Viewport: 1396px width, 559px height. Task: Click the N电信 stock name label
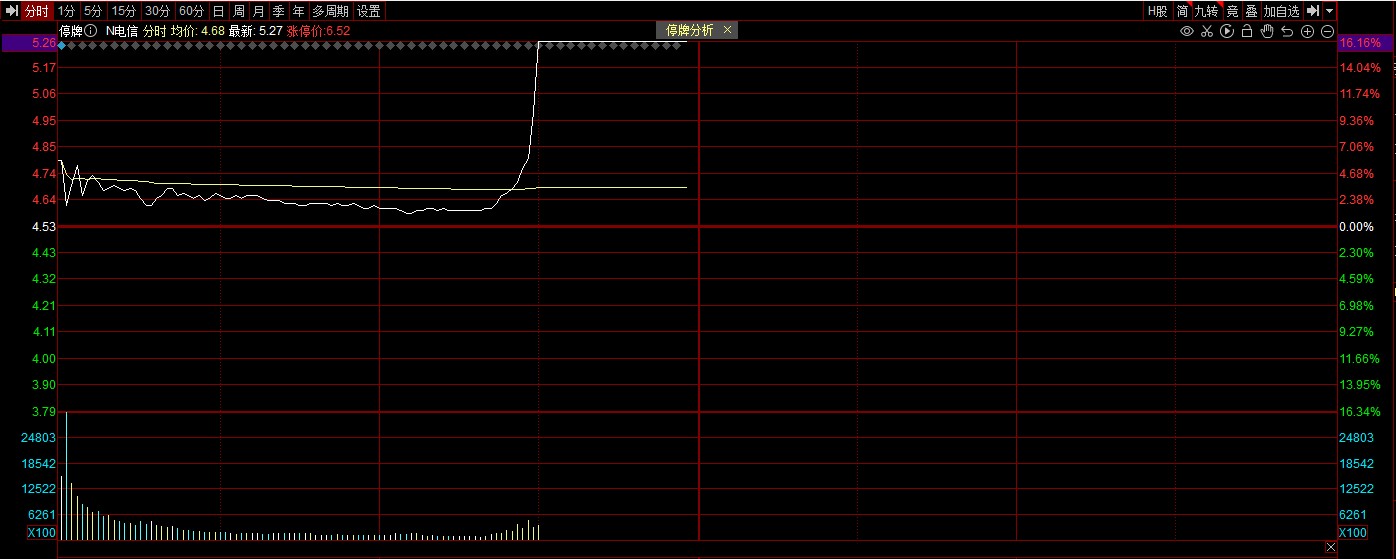coord(122,31)
